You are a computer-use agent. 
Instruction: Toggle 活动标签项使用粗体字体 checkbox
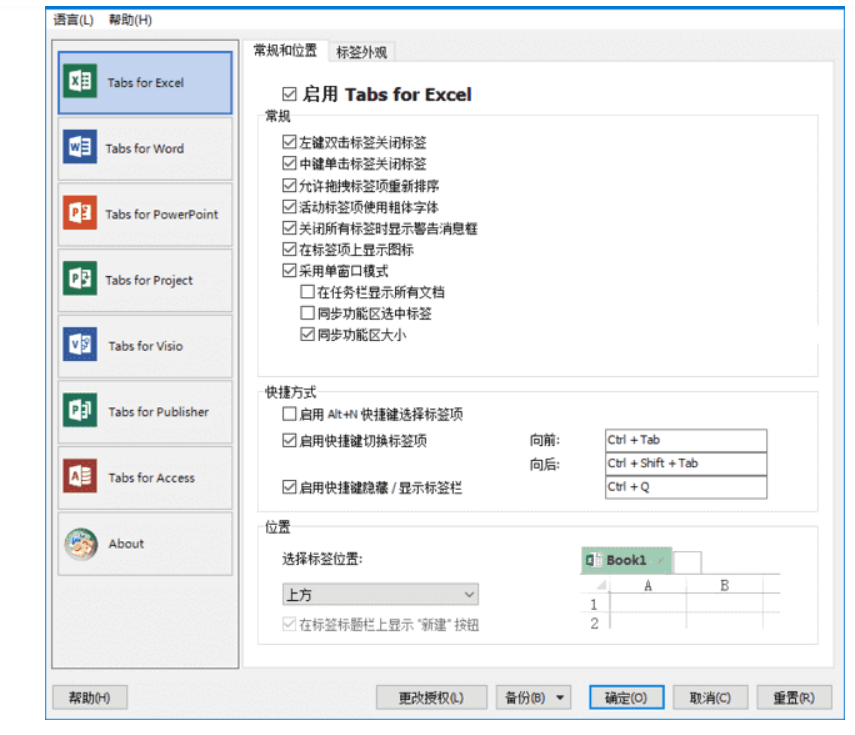289,207
